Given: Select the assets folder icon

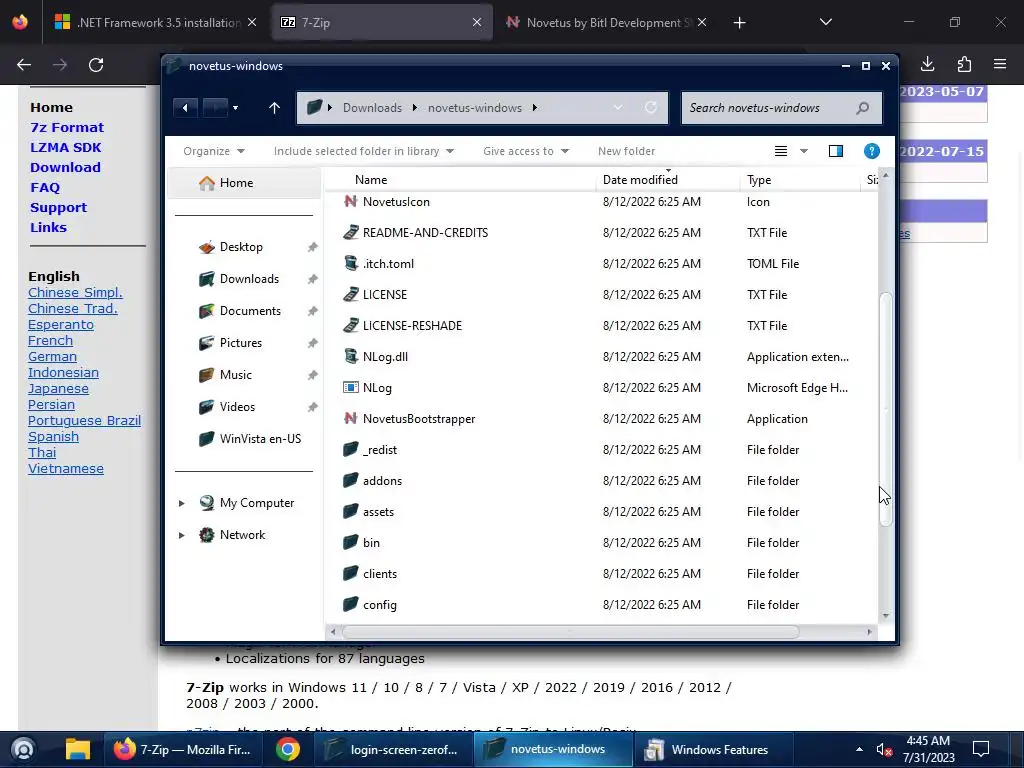Looking at the screenshot, I should (351, 511).
